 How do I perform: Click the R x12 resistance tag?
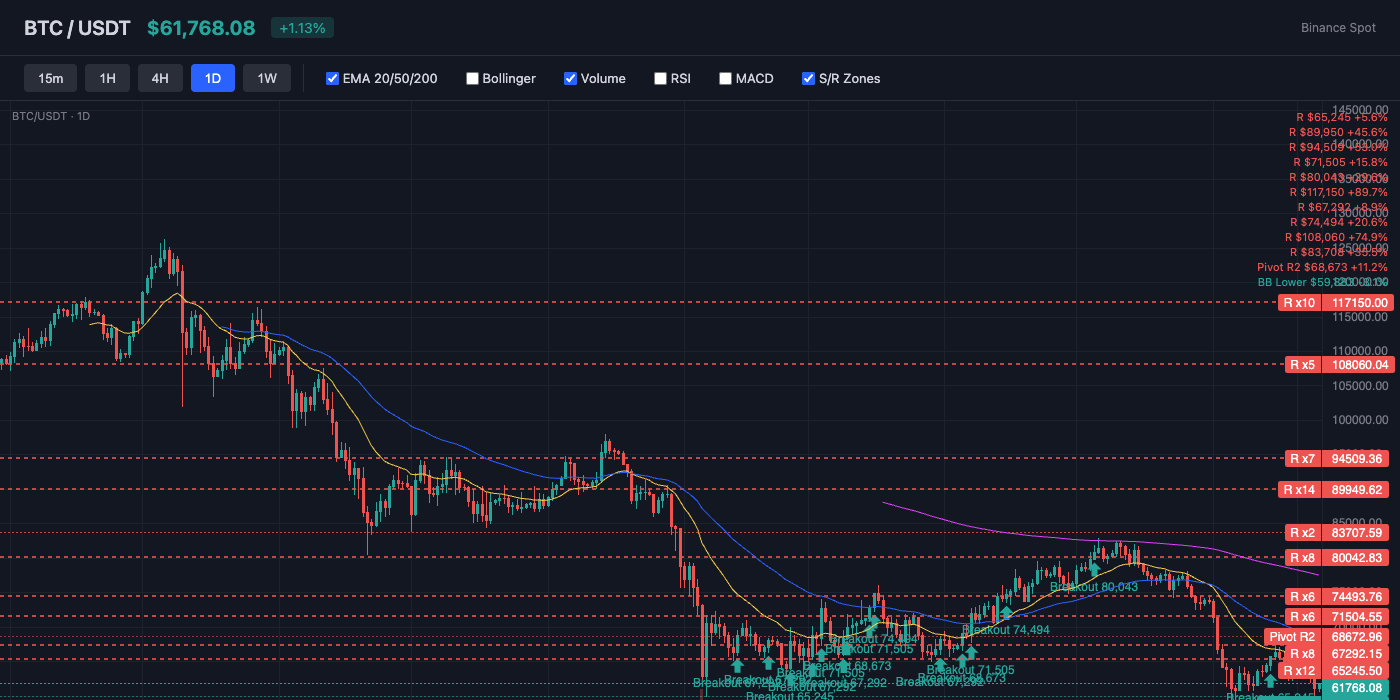tap(1300, 670)
